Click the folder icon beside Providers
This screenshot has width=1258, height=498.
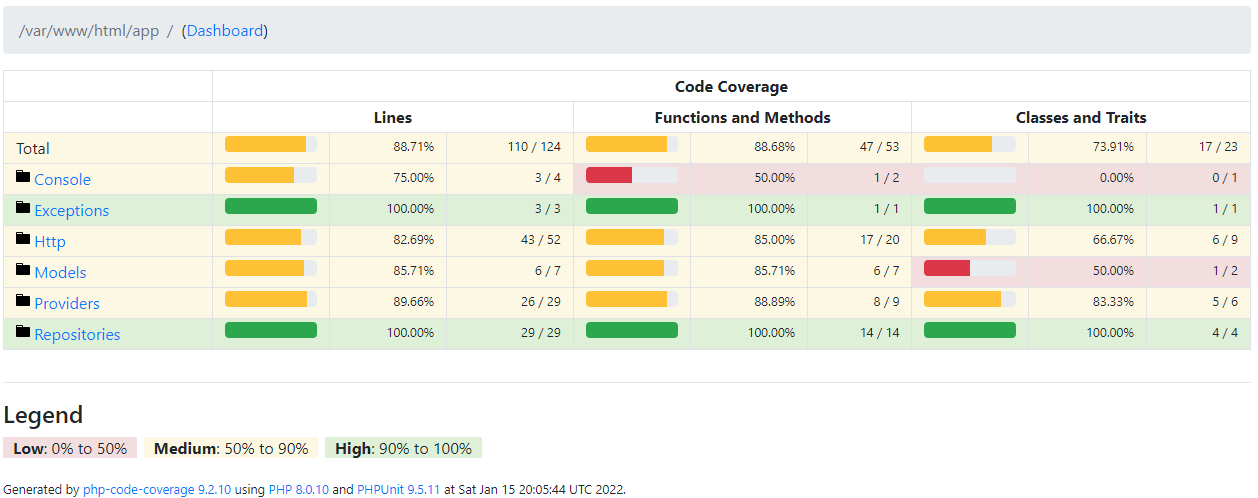(23, 302)
